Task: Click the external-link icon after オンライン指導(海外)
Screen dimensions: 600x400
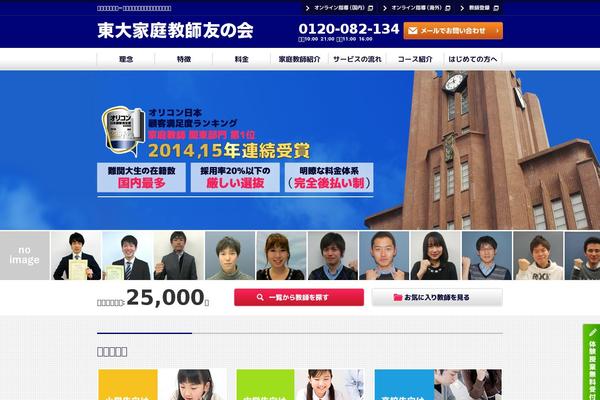Action: (448, 8)
